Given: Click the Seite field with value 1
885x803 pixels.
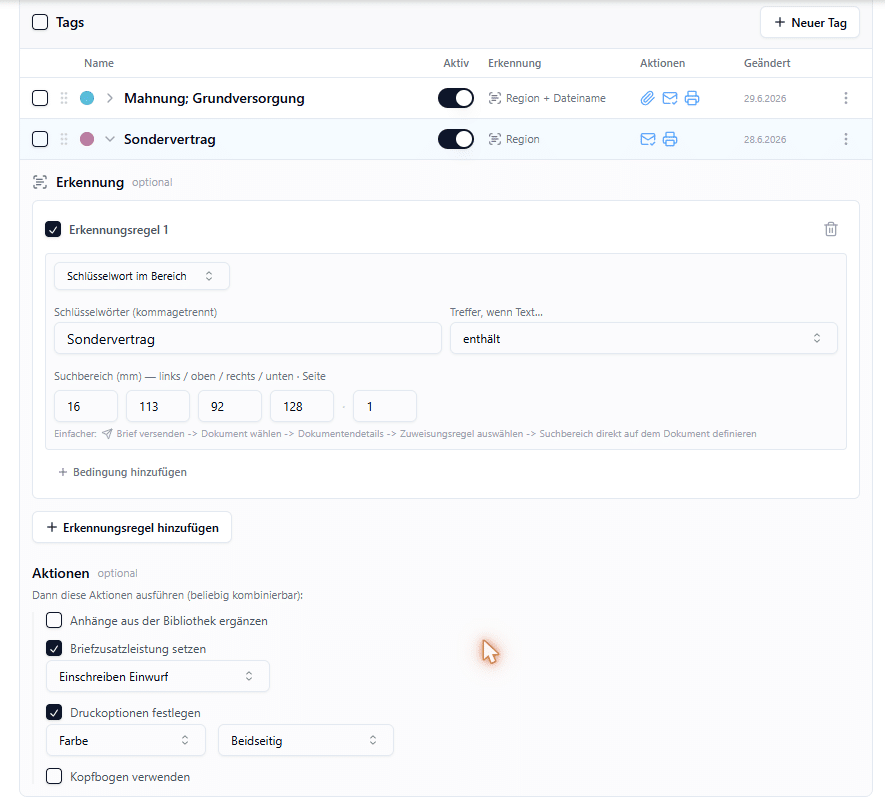Looking at the screenshot, I should (x=385, y=406).
